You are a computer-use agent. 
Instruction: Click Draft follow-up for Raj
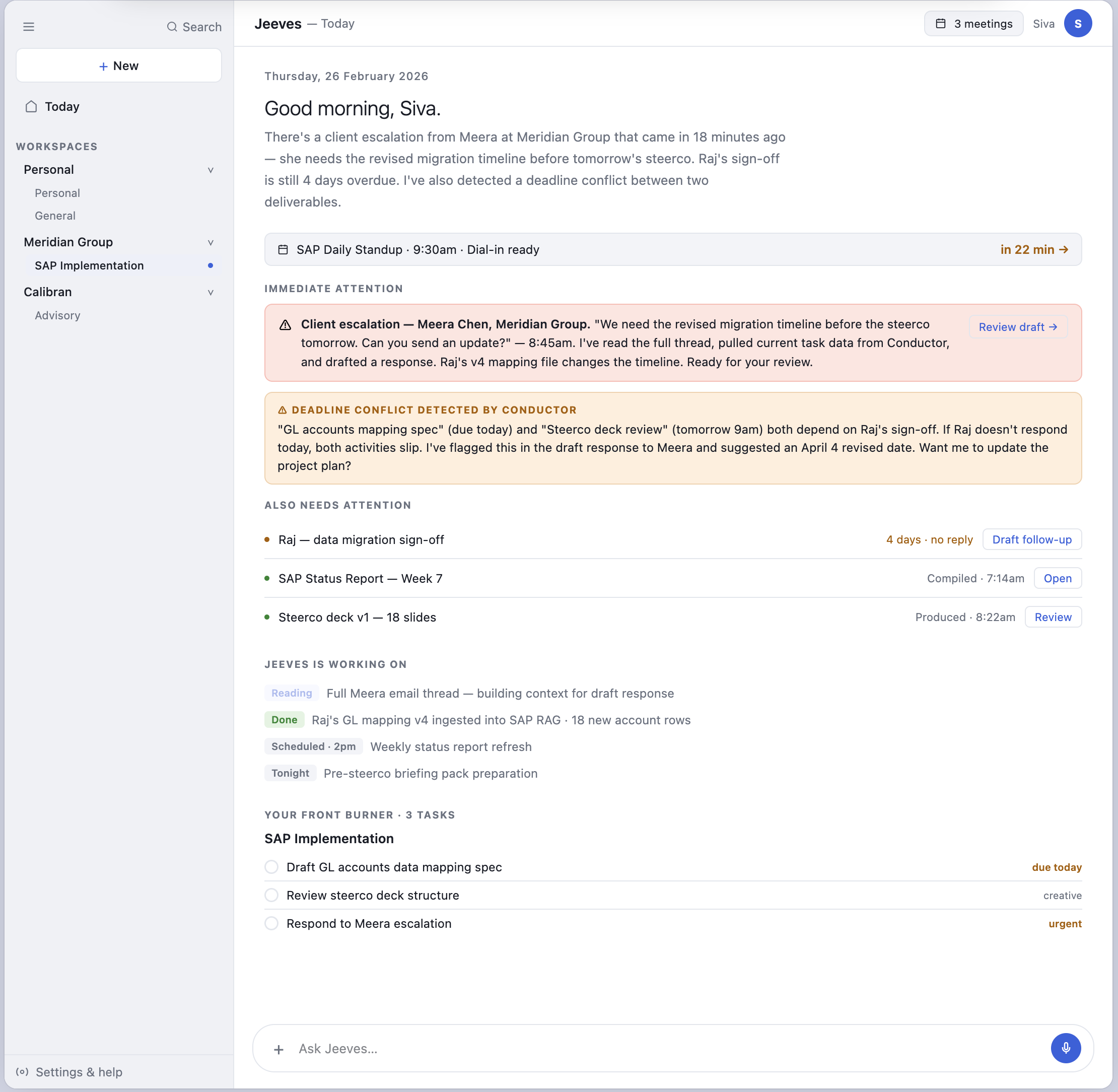point(1031,539)
